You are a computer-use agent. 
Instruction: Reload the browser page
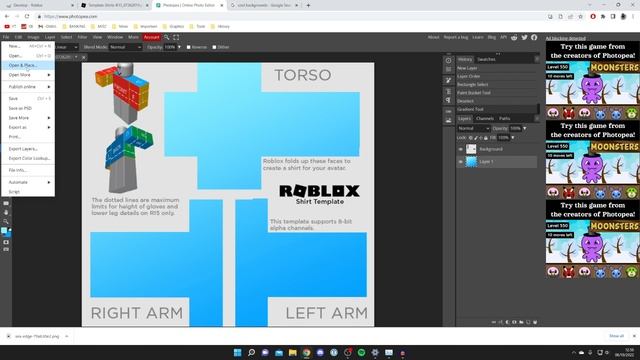27,16
